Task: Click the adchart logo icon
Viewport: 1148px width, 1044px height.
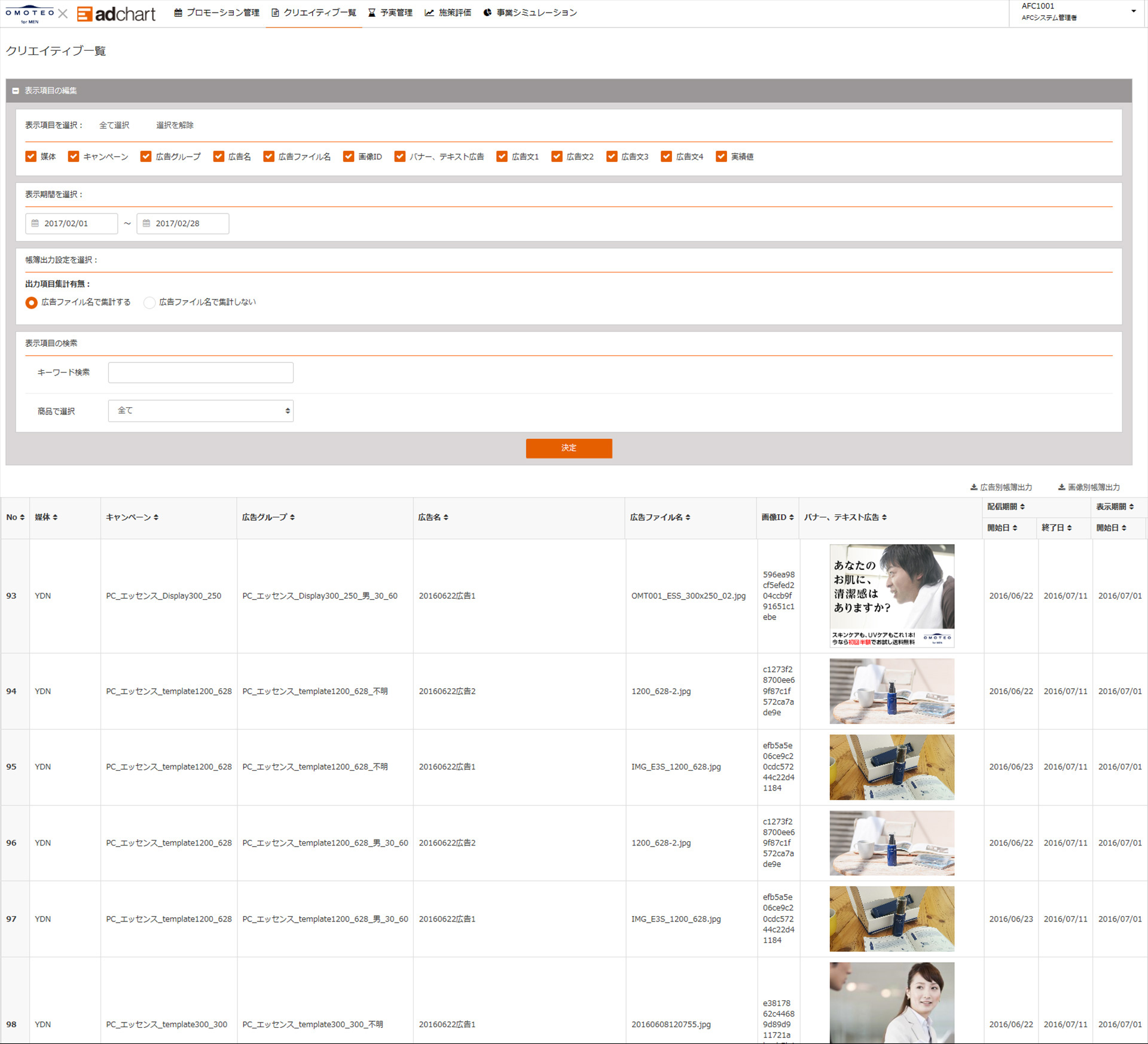Action: click(x=85, y=14)
